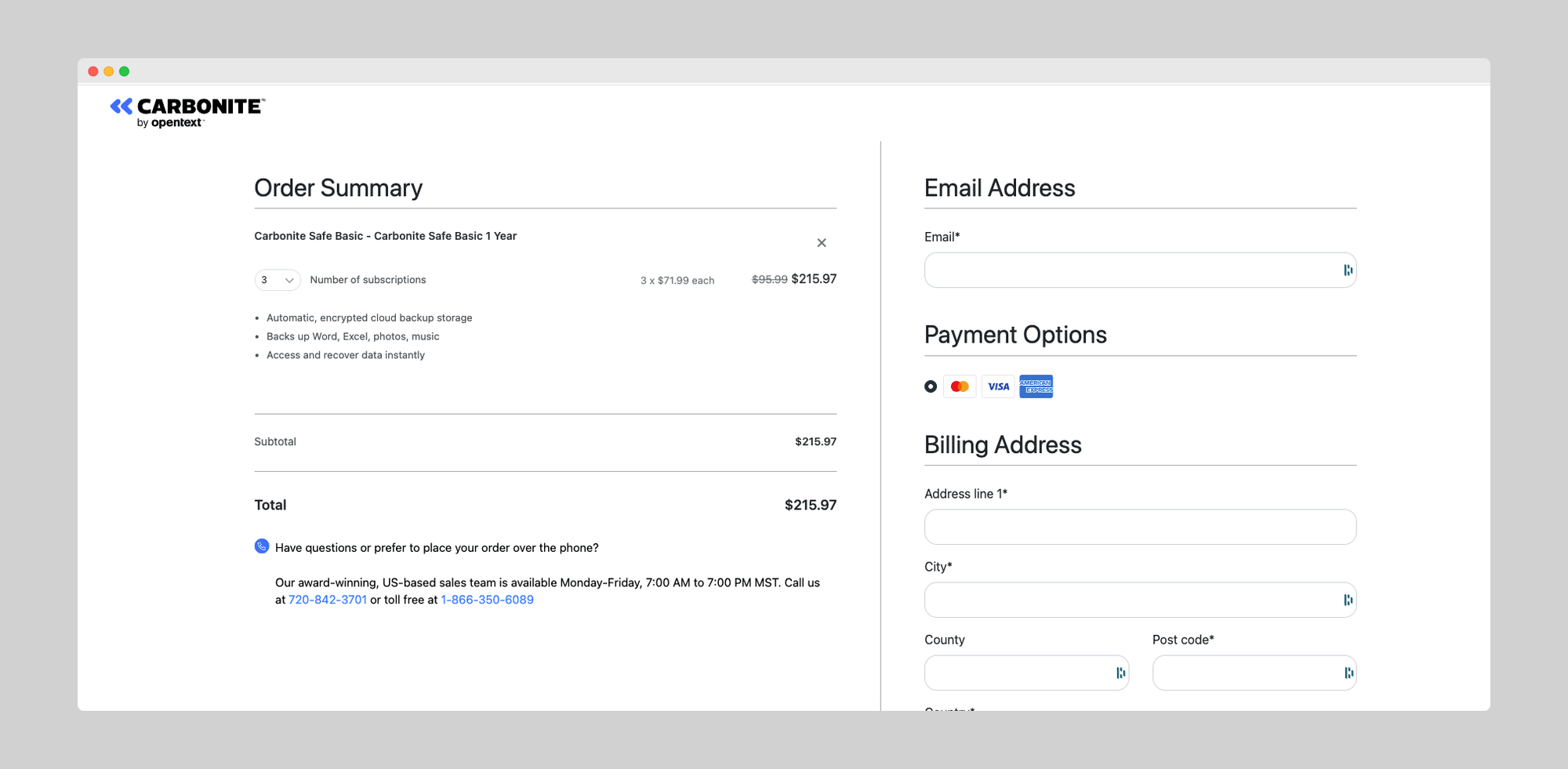Viewport: 1568px width, 769px height.
Task: Click the green macOS window zoom button
Action: [124, 71]
